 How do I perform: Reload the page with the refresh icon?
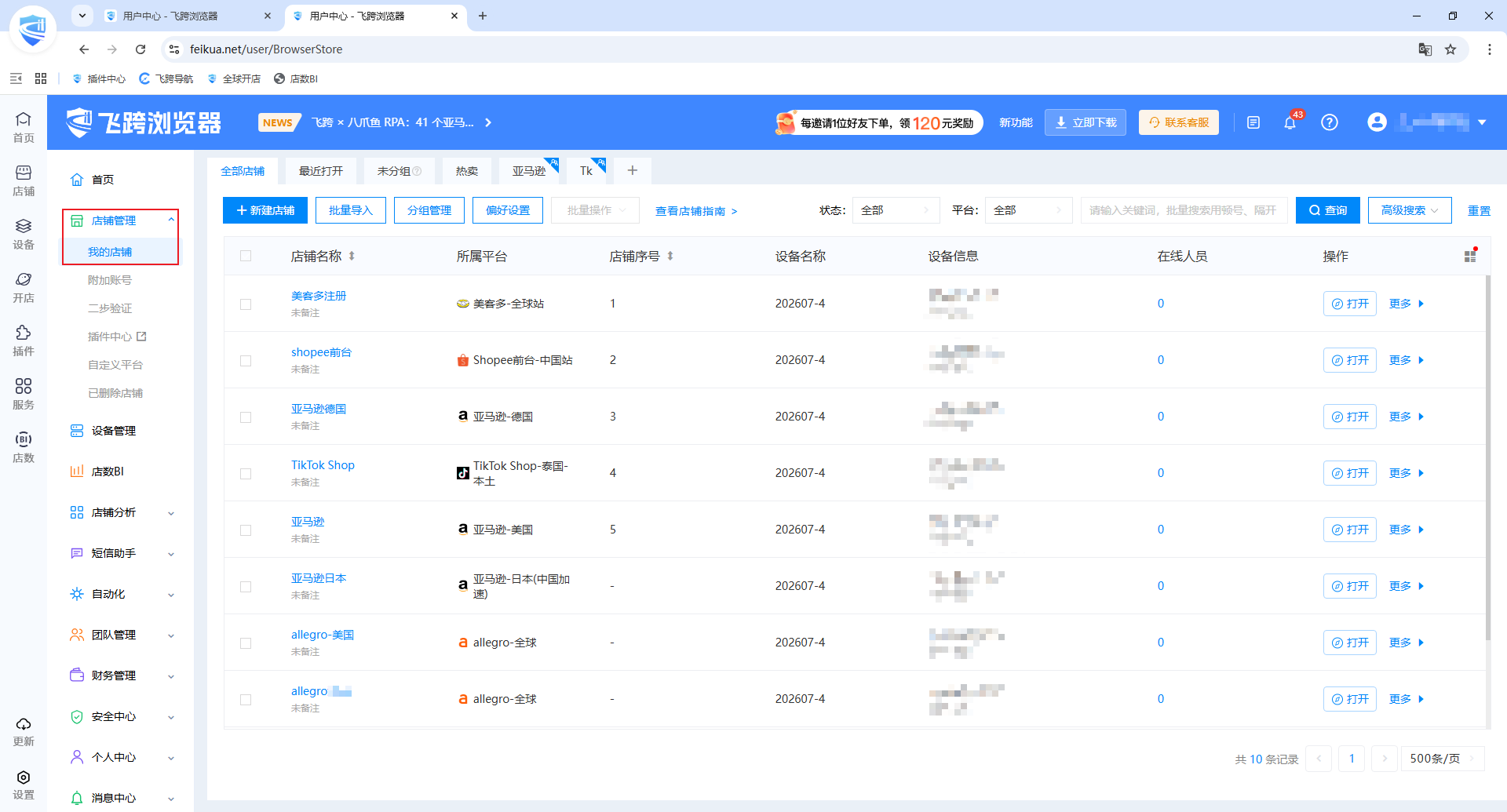point(140,49)
